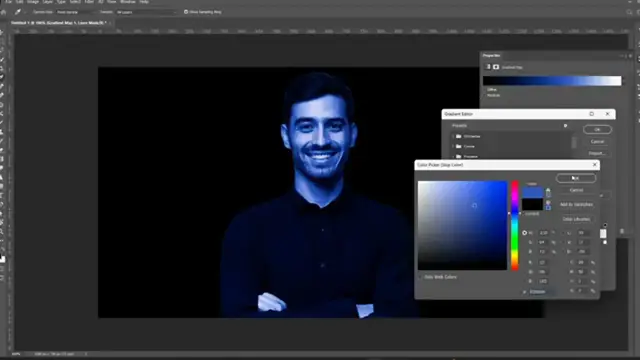This screenshot has height=360, width=640.
Task: Click the R red value field
Action: (x=543, y=262)
